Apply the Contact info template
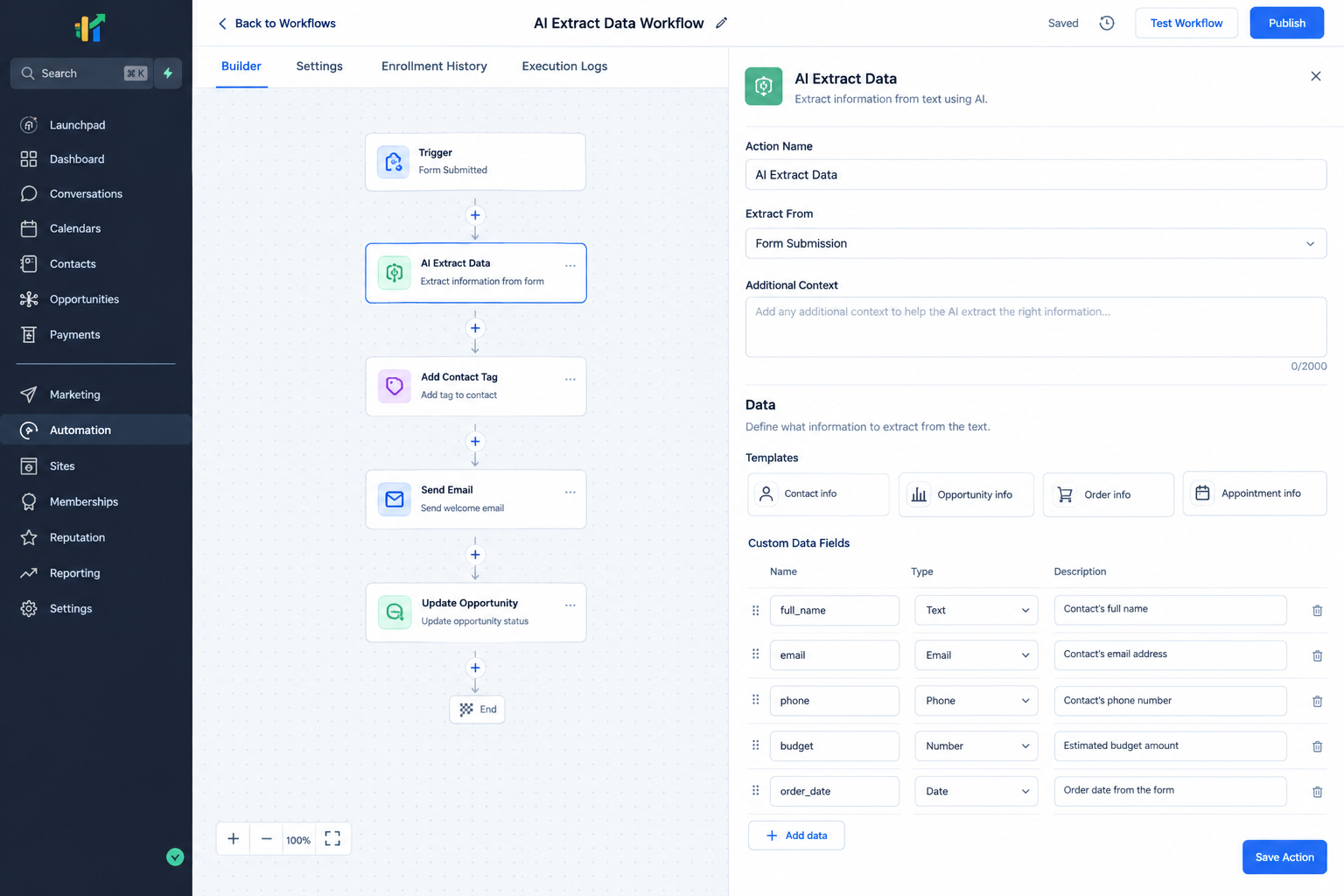 point(819,494)
